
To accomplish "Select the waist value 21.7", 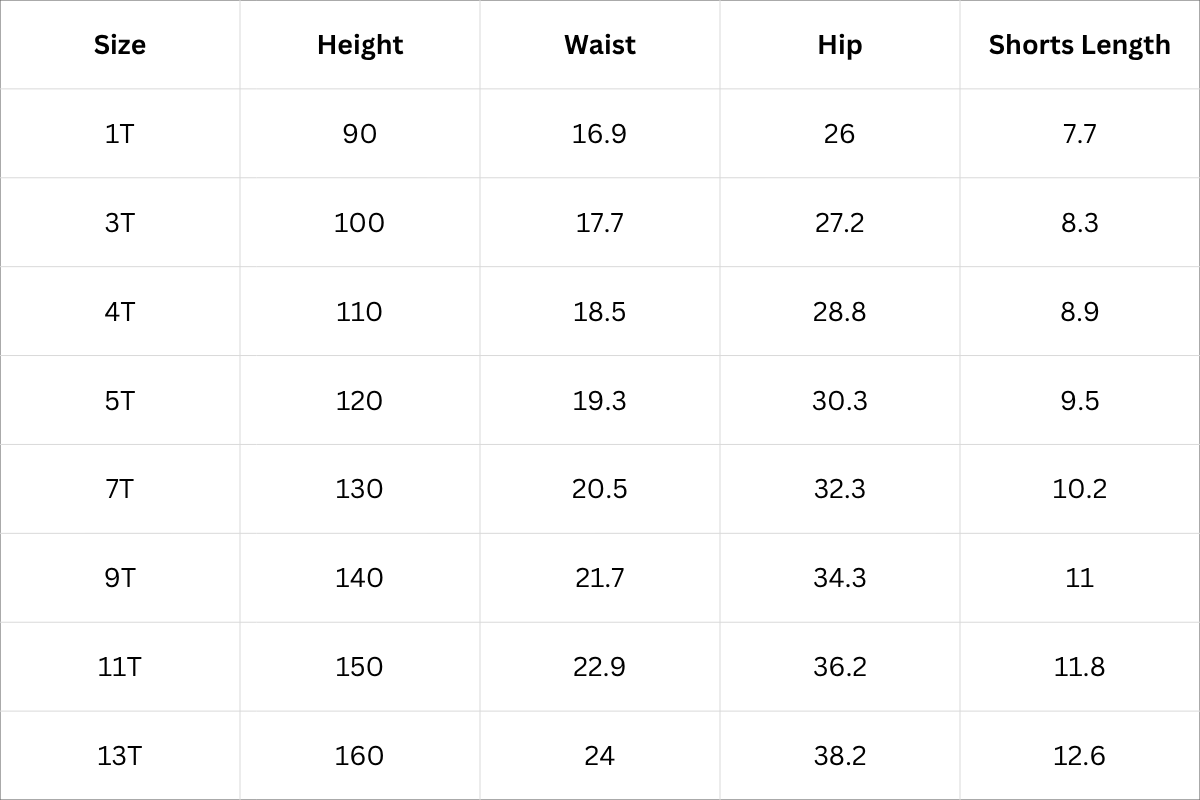I will tap(600, 578).
